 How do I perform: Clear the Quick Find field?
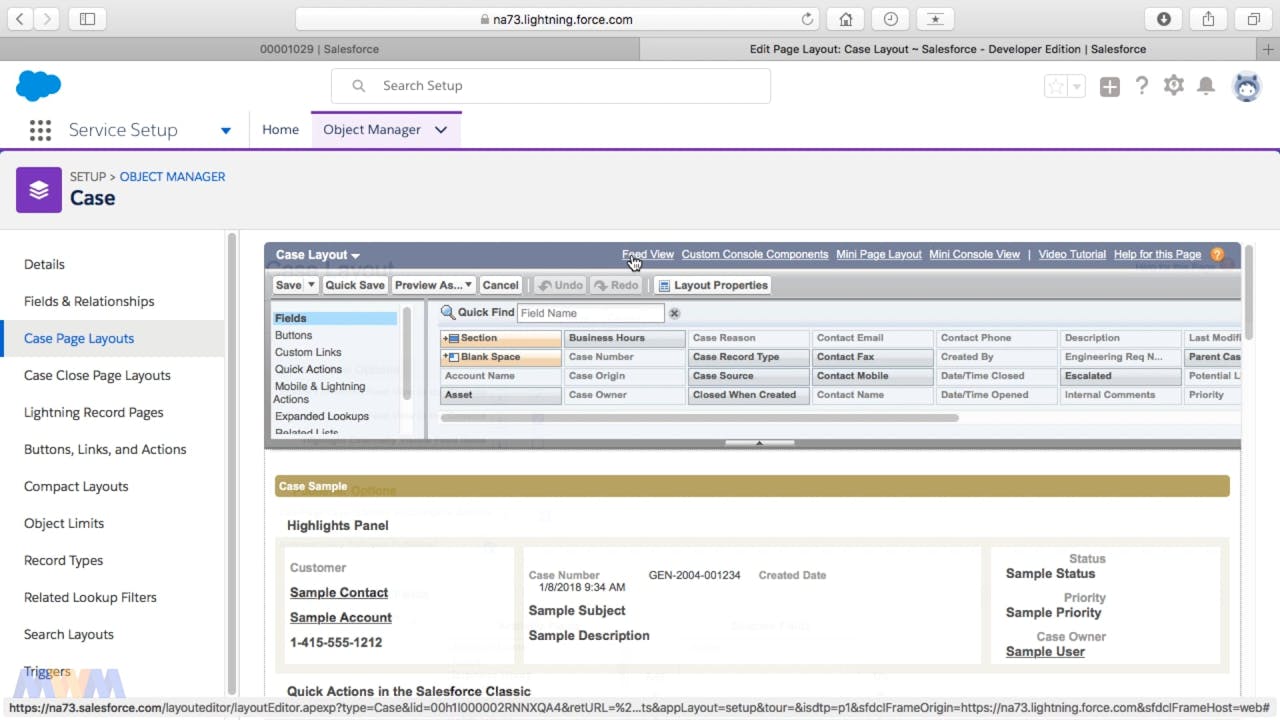pyautogui.click(x=674, y=313)
